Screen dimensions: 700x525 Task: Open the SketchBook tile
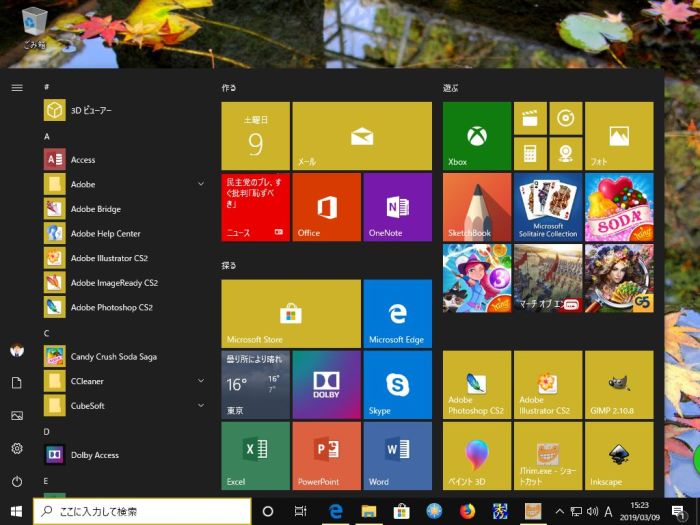point(476,206)
